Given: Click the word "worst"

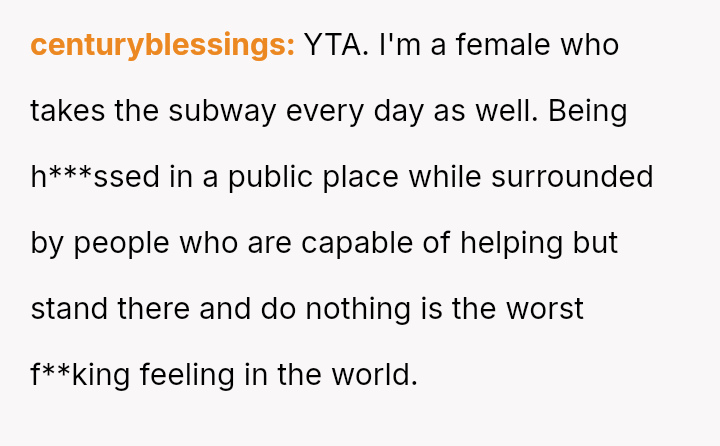Looking at the screenshot, I should coord(545,310).
